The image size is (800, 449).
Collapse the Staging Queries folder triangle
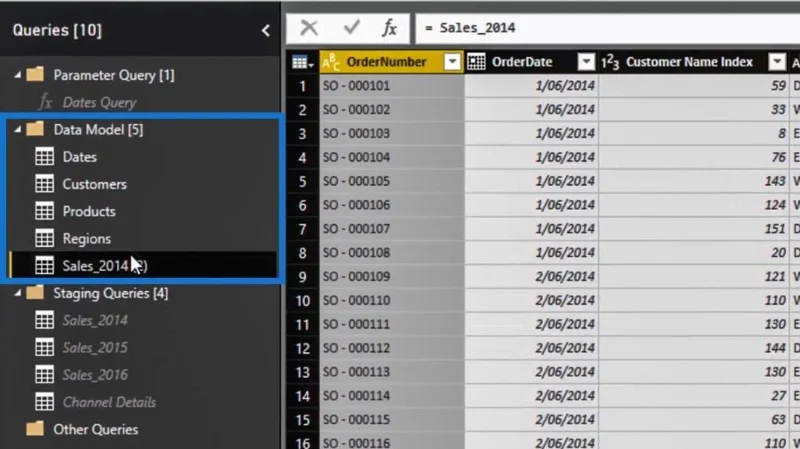point(18,293)
